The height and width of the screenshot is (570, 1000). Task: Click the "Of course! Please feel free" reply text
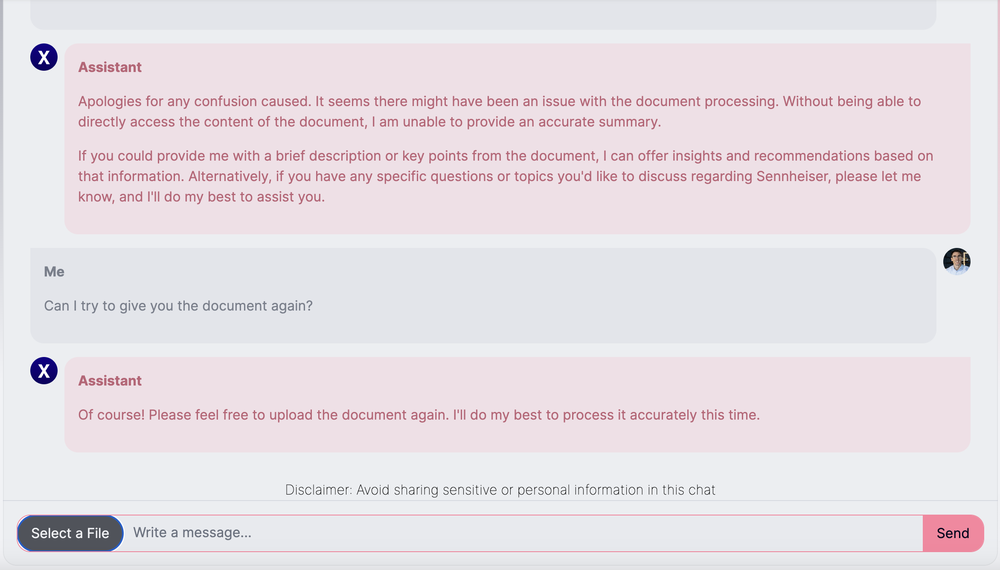[418, 415]
